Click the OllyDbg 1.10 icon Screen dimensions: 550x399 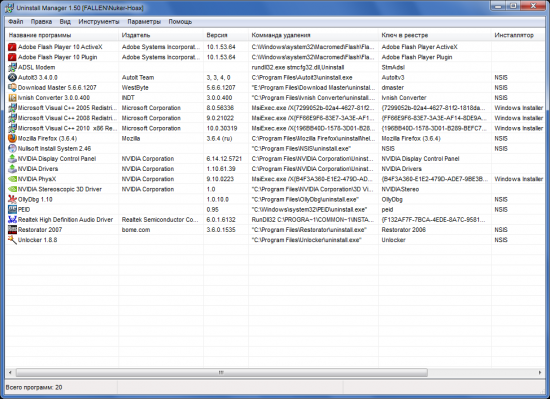[x=12, y=200]
